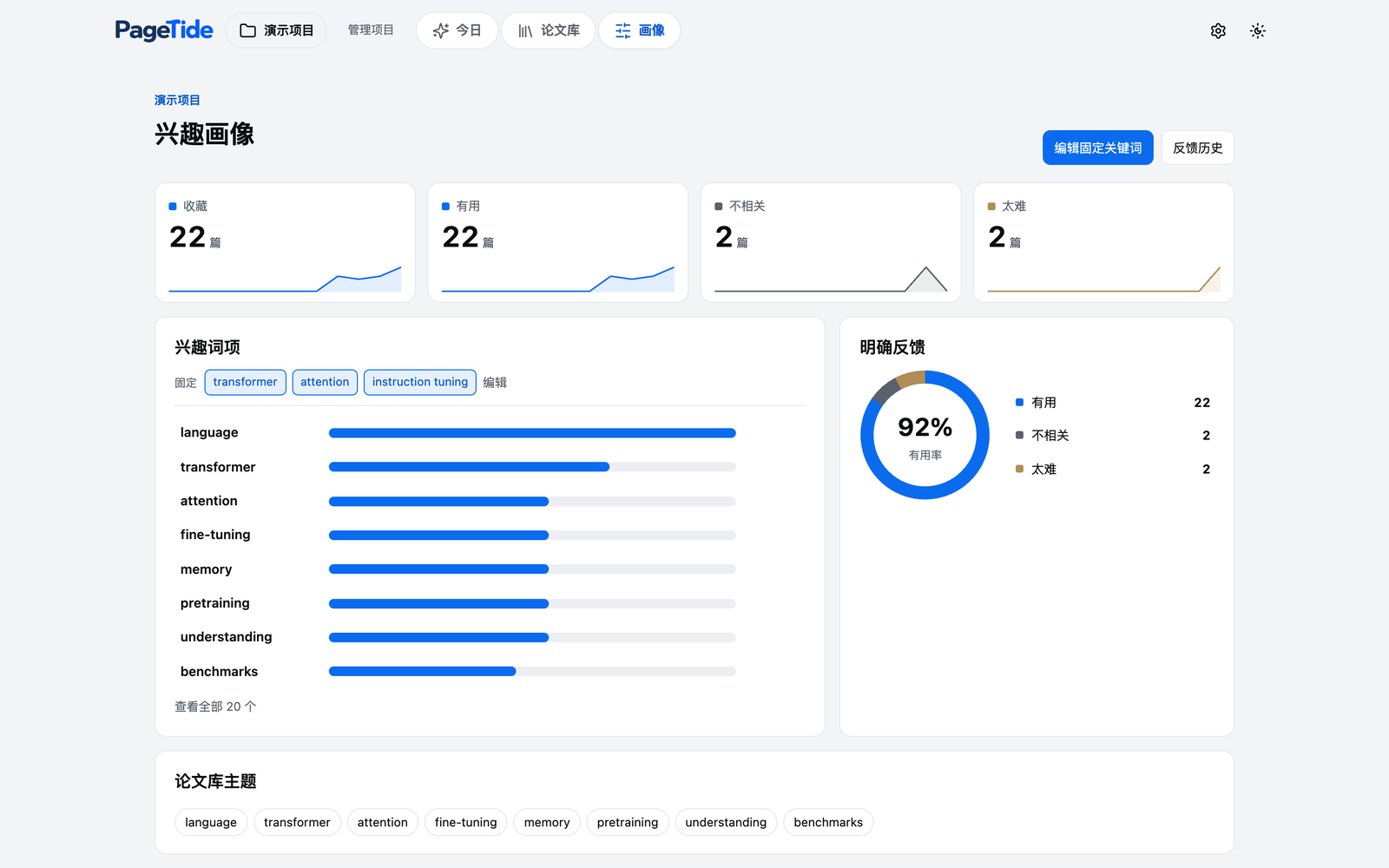Switch to the 今日 tab
Viewport: 1389px width, 868px height.
tap(457, 30)
